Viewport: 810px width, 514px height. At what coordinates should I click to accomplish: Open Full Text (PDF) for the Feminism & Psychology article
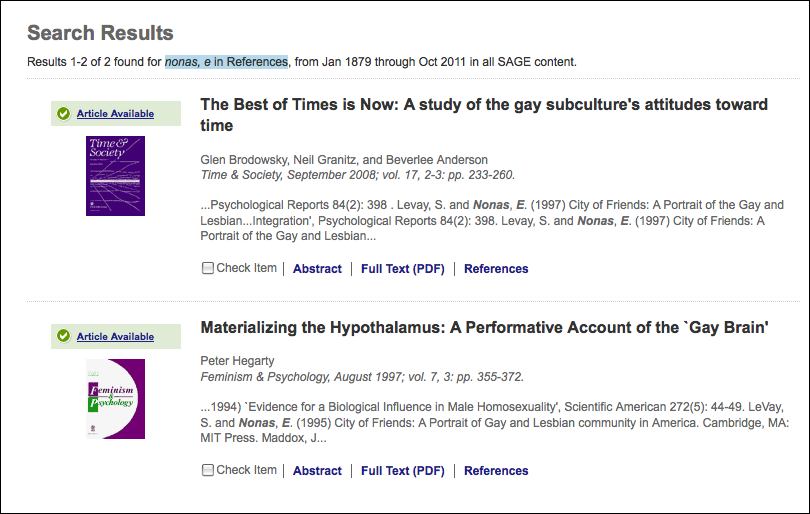point(402,471)
